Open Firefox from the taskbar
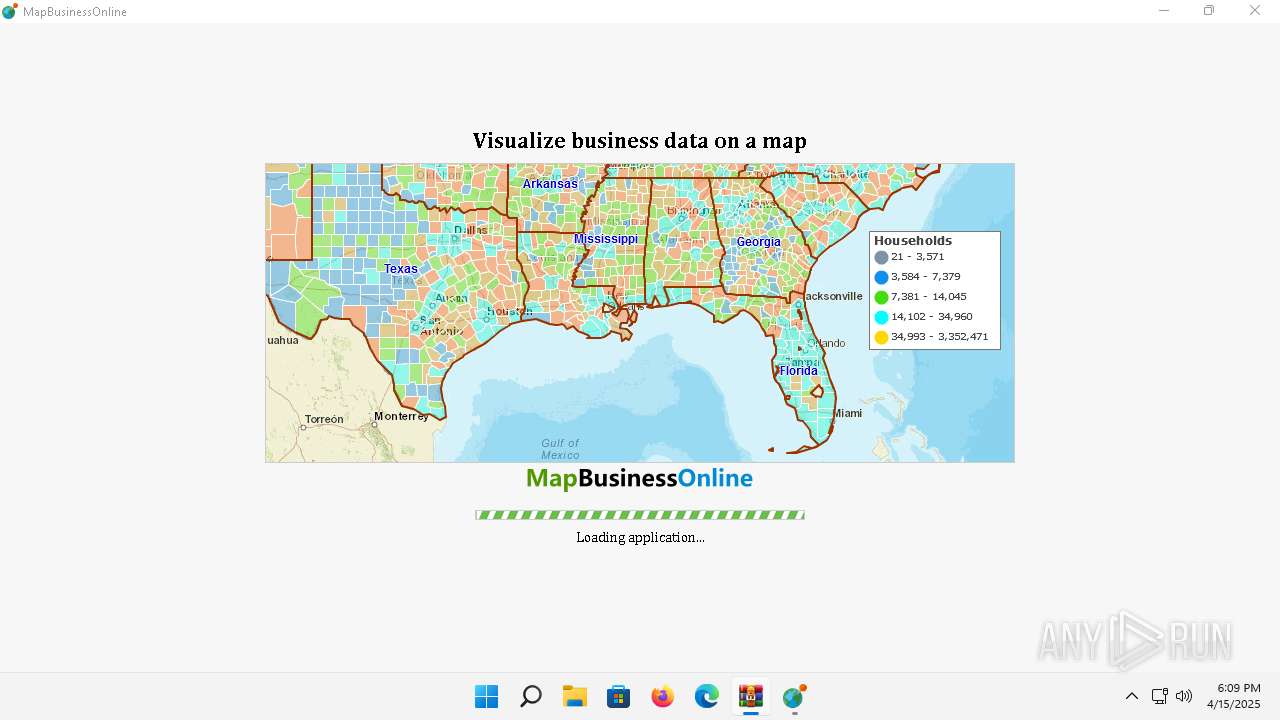1280x720 pixels. pos(663,696)
